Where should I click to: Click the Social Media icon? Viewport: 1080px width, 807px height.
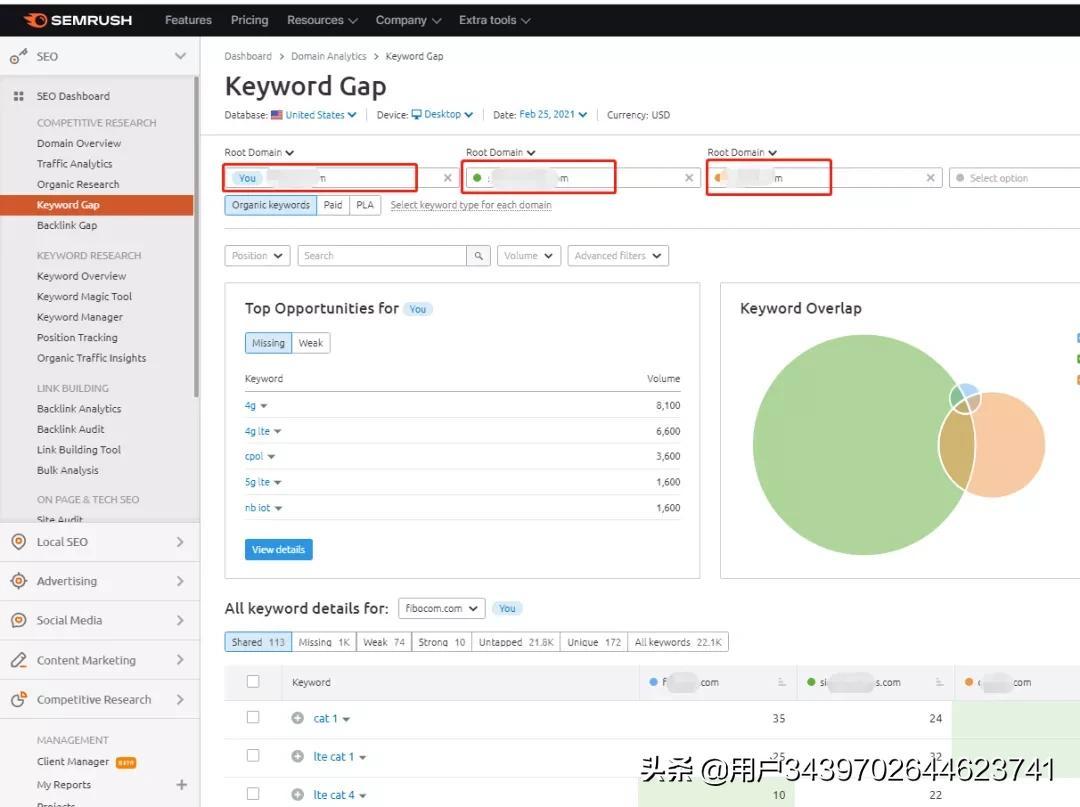[x=19, y=620]
